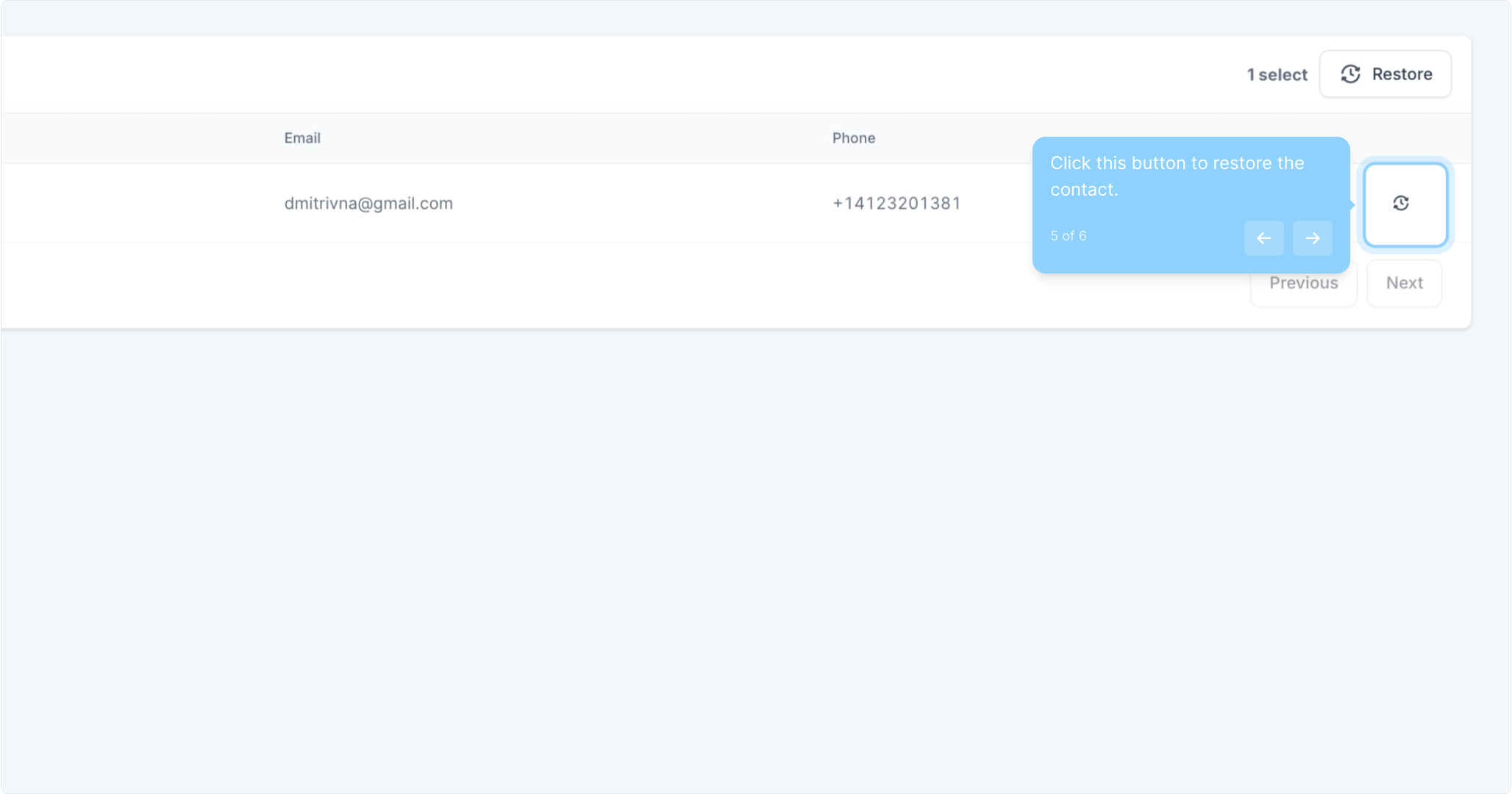The height and width of the screenshot is (794, 1512).
Task: Select the +14123201381 phone cell
Action: [896, 204]
